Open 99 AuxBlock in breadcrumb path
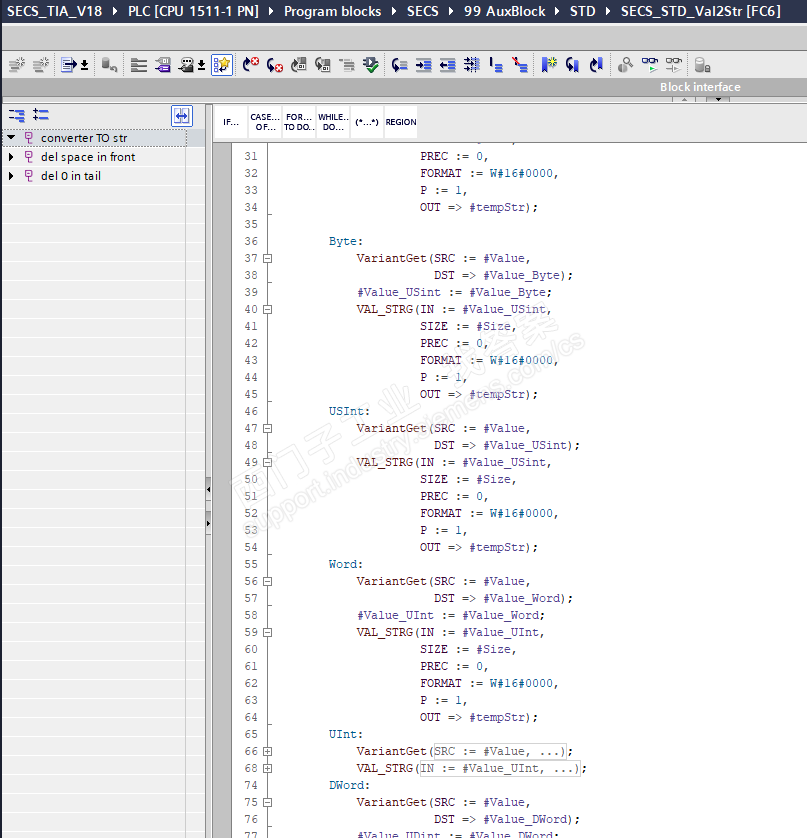 (x=504, y=11)
